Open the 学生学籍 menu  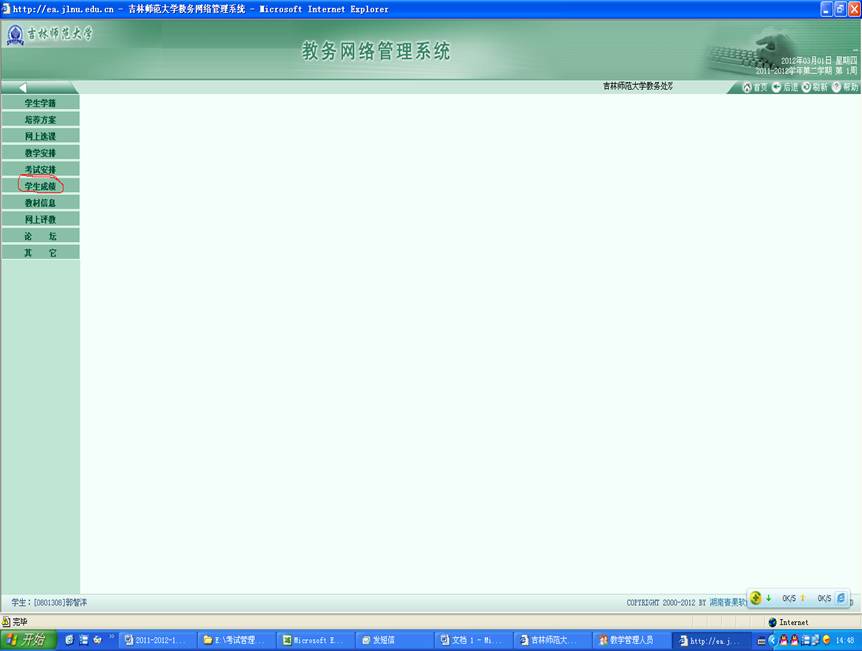point(40,103)
